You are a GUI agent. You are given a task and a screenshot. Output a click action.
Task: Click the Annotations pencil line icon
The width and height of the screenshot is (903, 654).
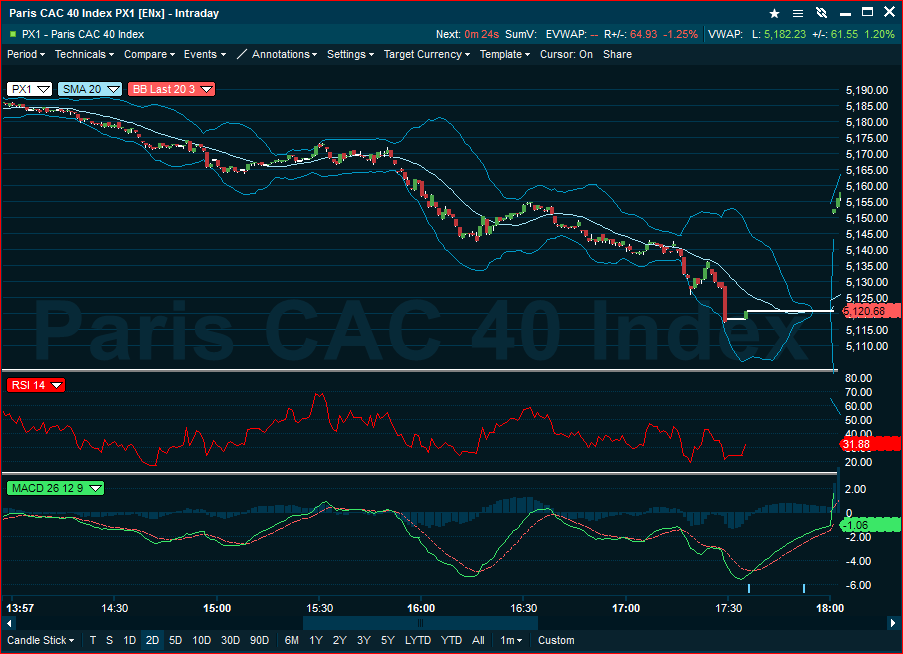tap(242, 54)
